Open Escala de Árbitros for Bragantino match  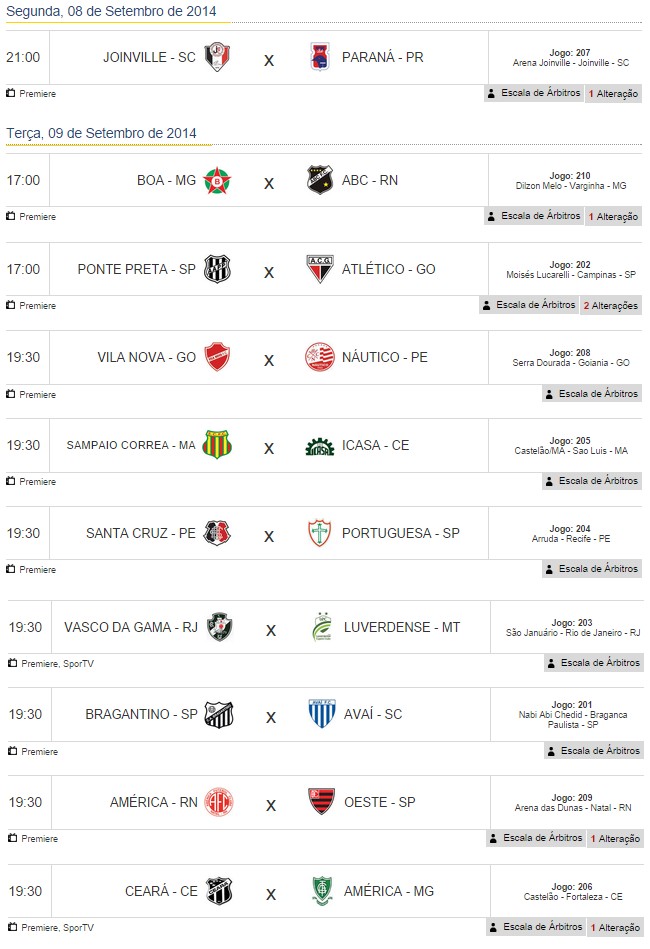[593, 751]
